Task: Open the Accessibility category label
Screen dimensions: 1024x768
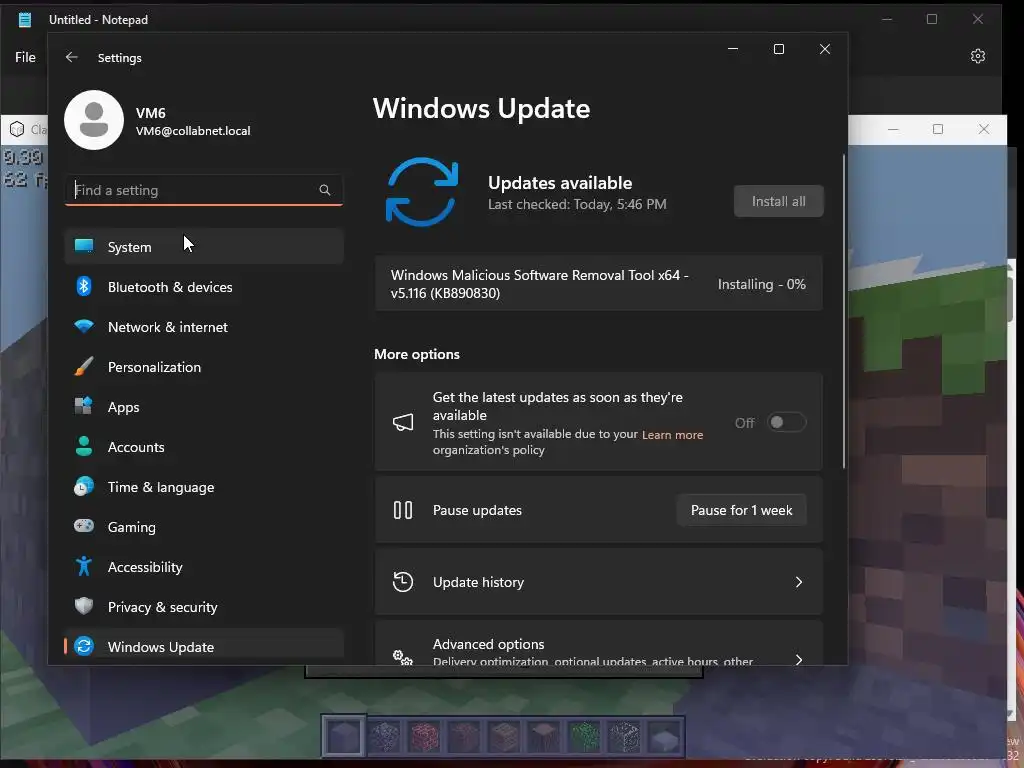Action: tap(145, 567)
